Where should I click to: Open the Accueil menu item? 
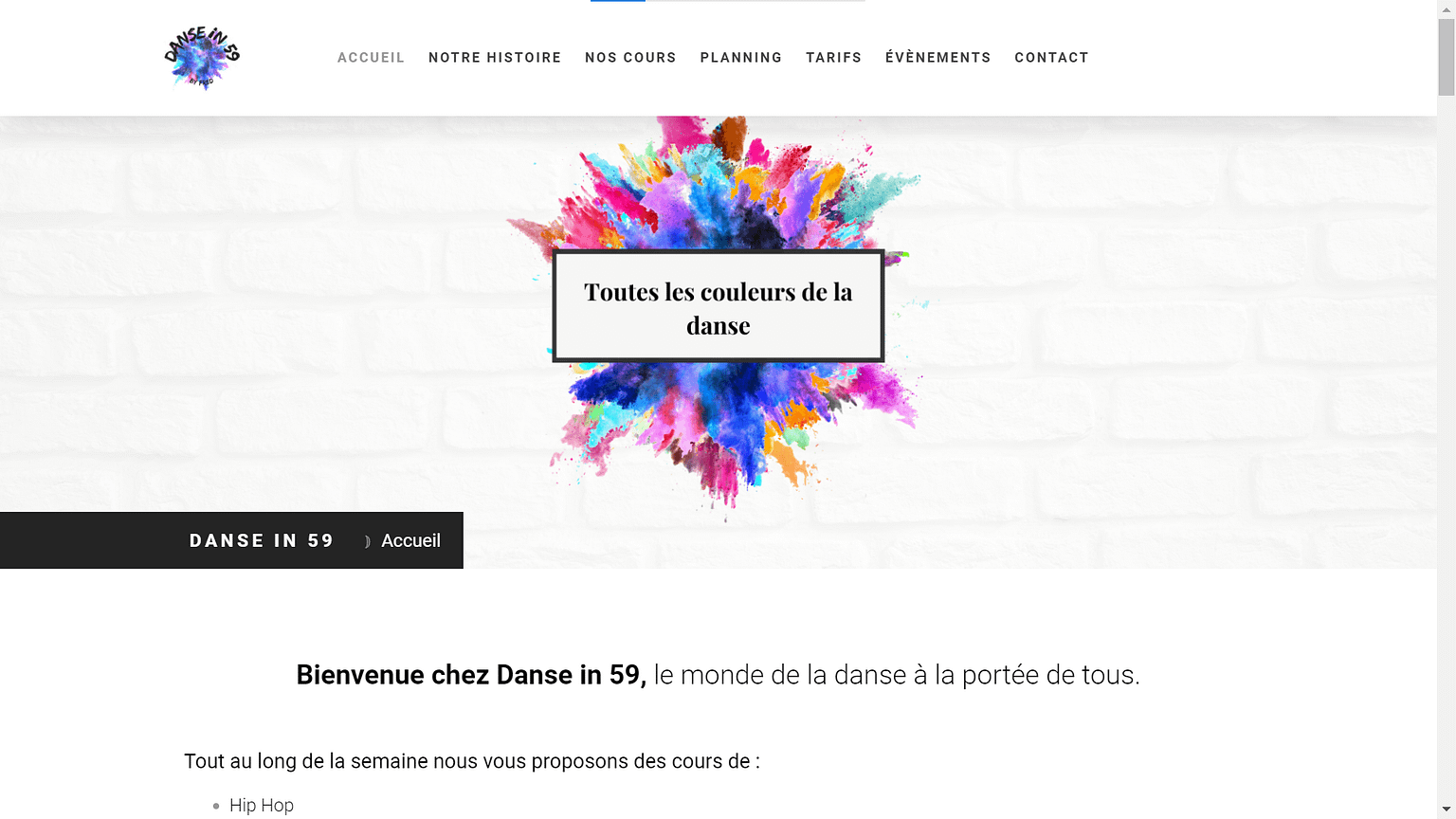(x=371, y=58)
